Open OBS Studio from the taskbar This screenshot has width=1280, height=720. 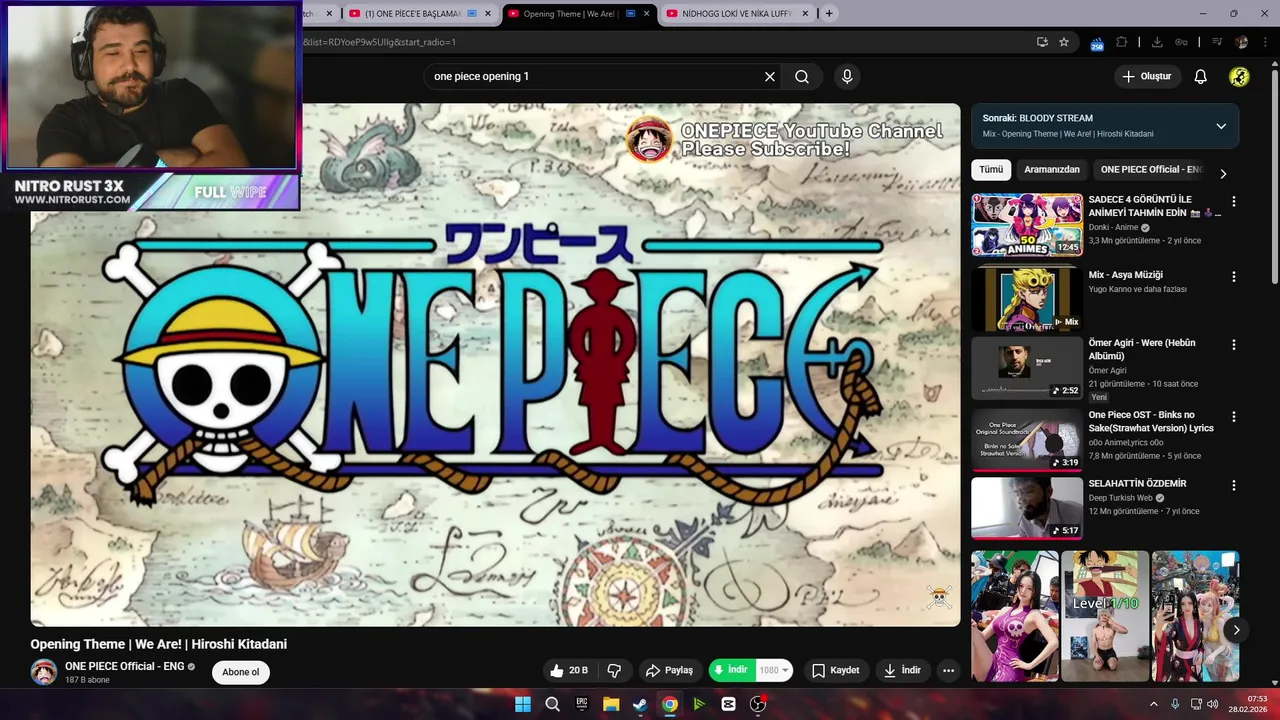click(x=758, y=704)
